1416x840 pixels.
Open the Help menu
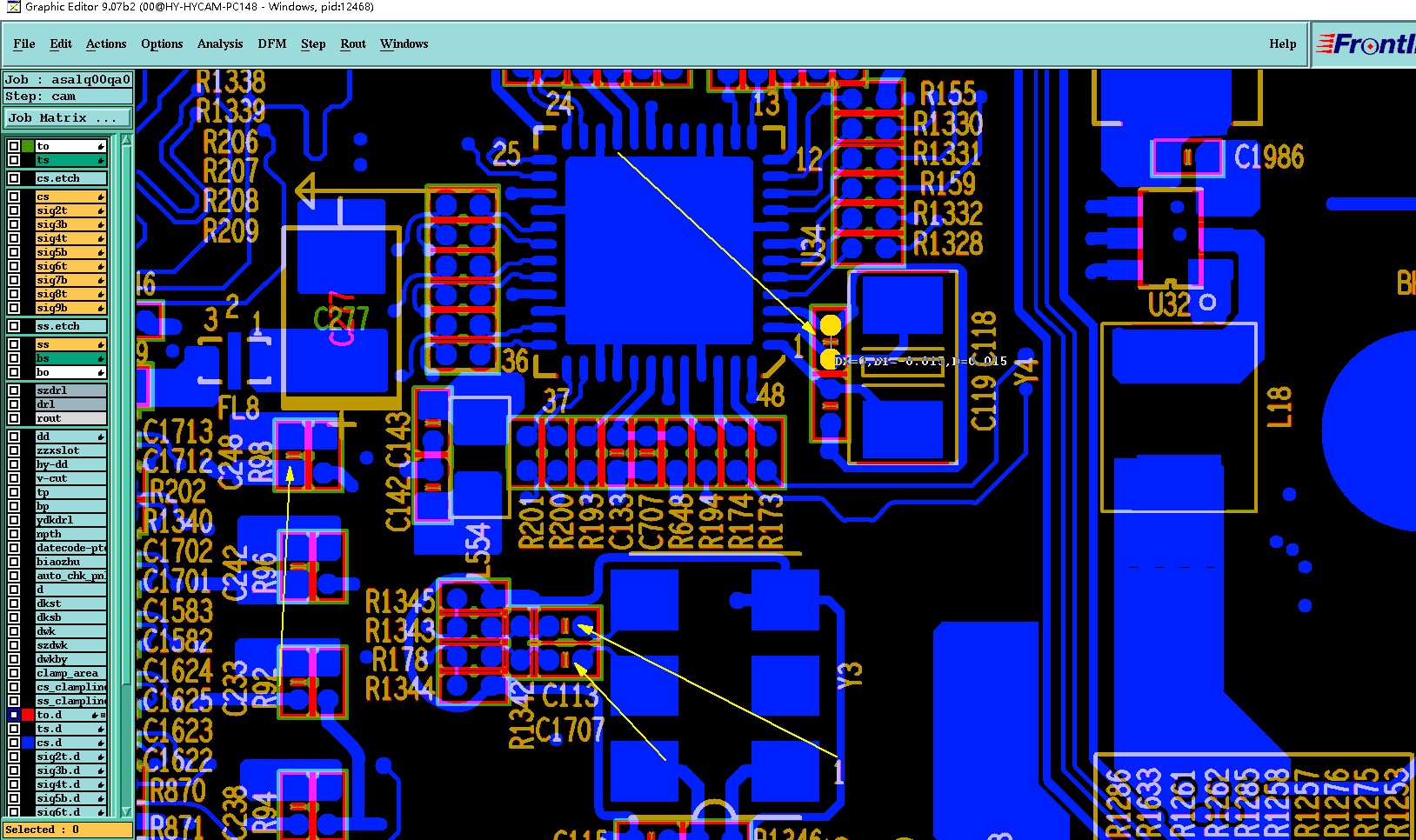pyautogui.click(x=1283, y=43)
